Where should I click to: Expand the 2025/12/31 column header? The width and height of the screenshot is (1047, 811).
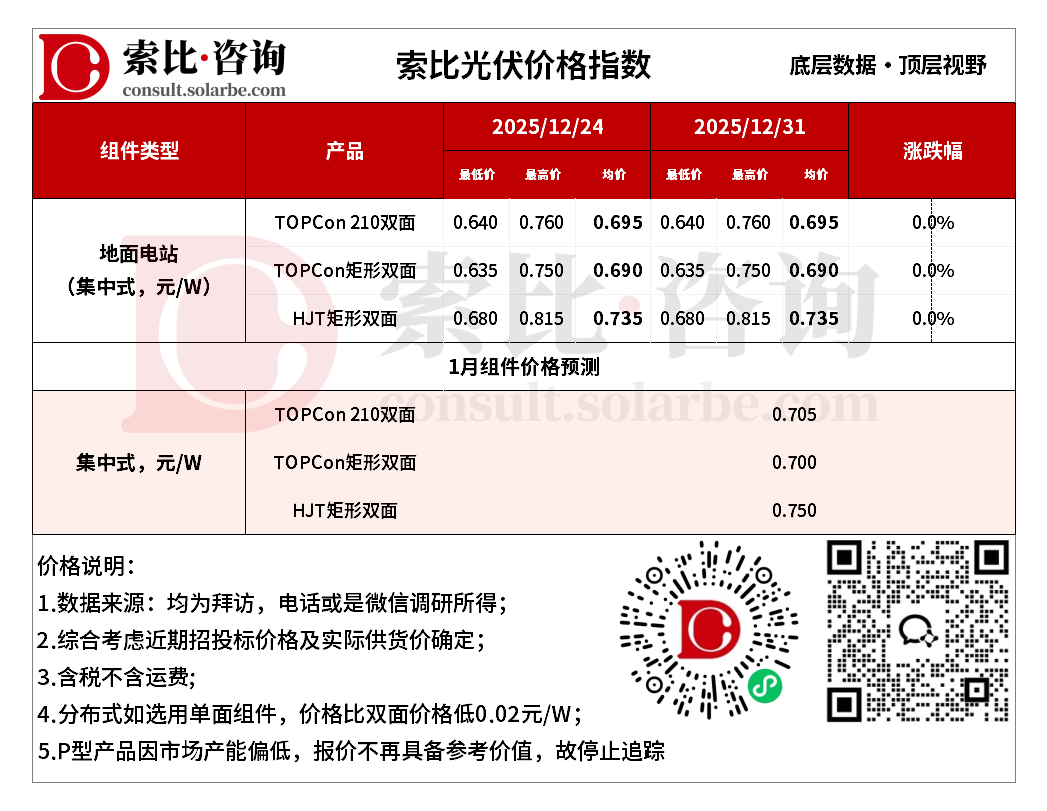(750, 126)
